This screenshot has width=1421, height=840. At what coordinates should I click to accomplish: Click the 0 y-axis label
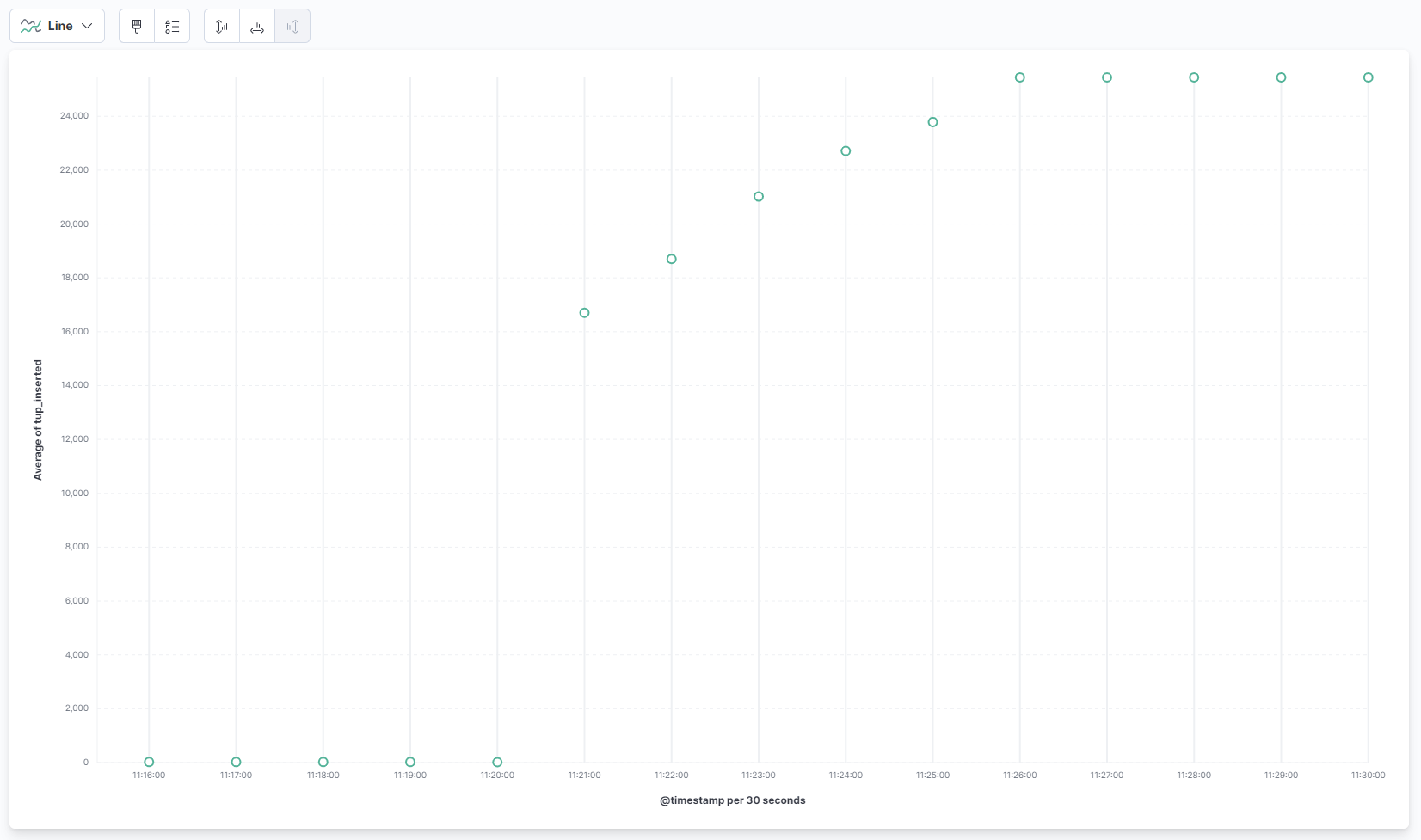pyautogui.click(x=86, y=763)
